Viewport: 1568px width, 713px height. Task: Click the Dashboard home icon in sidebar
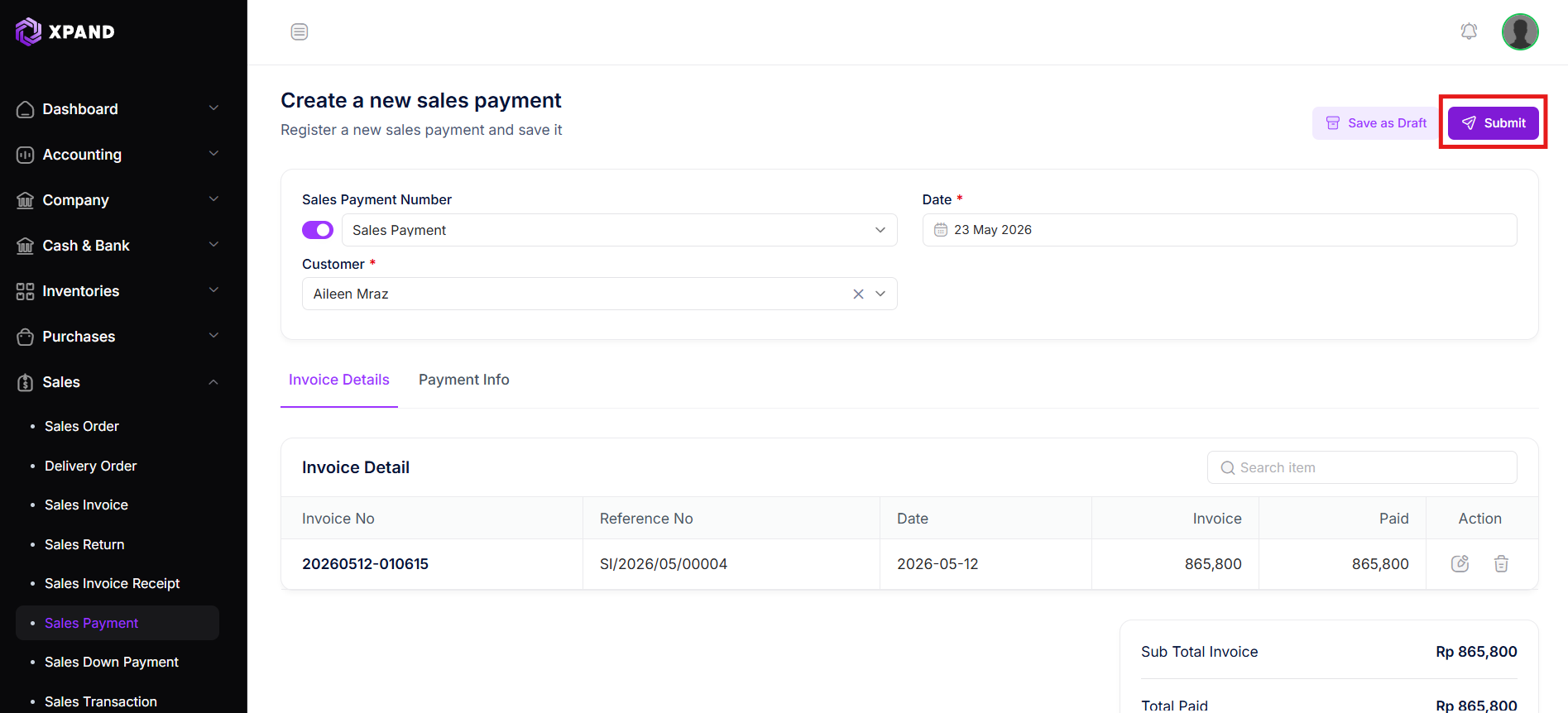26,109
